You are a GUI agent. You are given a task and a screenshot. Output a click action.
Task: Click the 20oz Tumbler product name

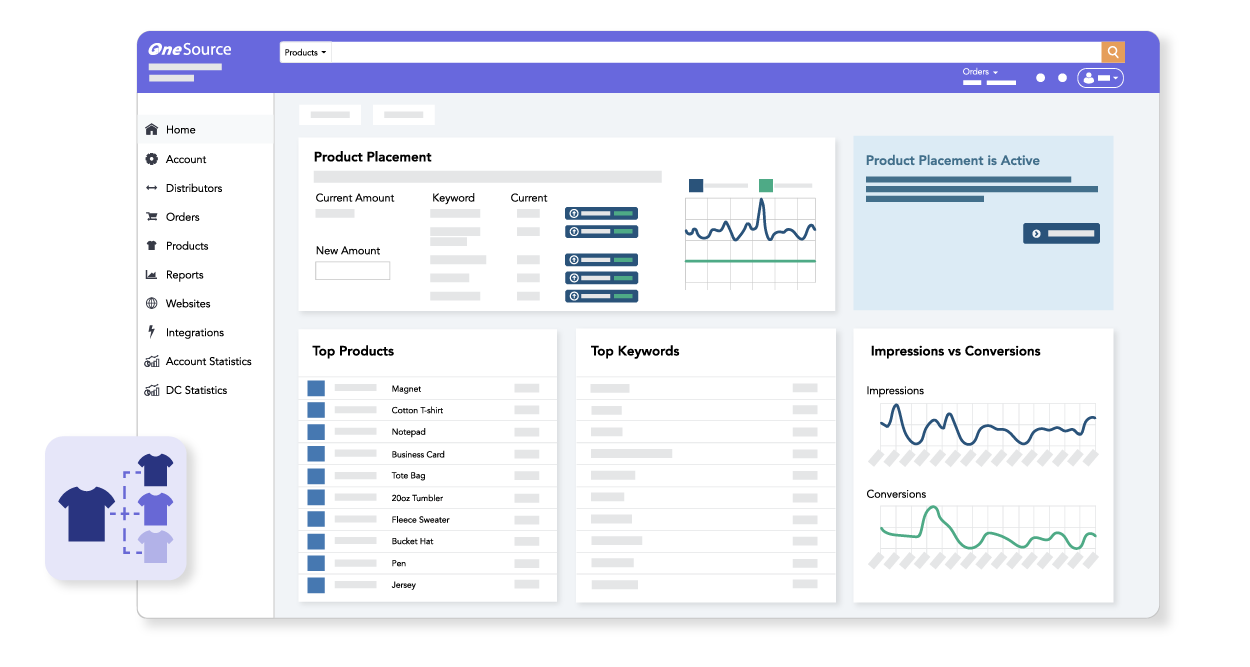tap(417, 498)
